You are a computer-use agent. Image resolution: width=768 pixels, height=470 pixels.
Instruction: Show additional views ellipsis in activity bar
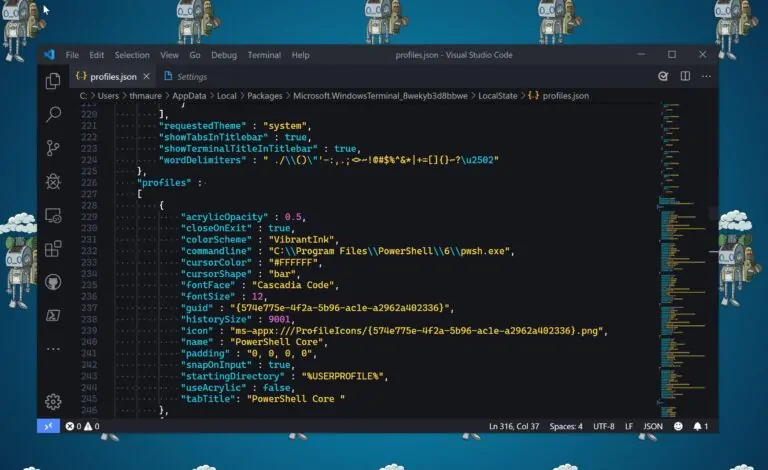tap(53, 349)
